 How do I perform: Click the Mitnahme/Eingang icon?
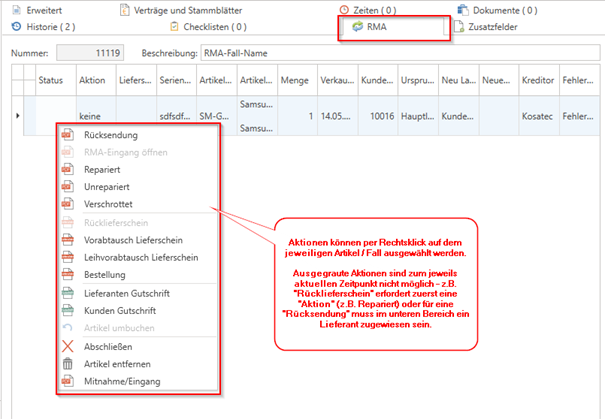tap(68, 381)
